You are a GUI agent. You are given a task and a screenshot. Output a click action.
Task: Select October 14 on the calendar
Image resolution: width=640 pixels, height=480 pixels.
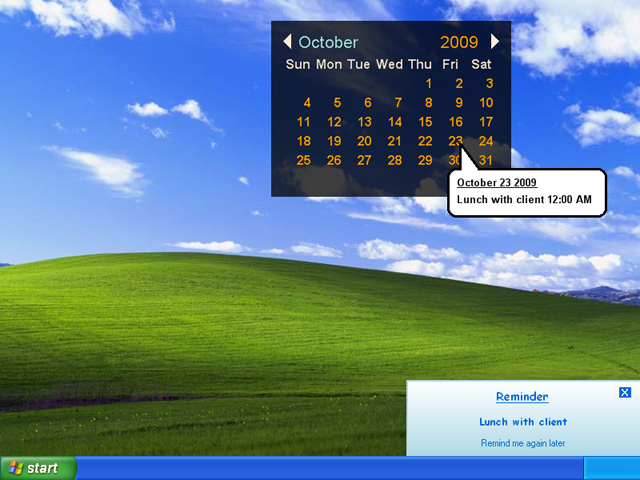pos(395,122)
